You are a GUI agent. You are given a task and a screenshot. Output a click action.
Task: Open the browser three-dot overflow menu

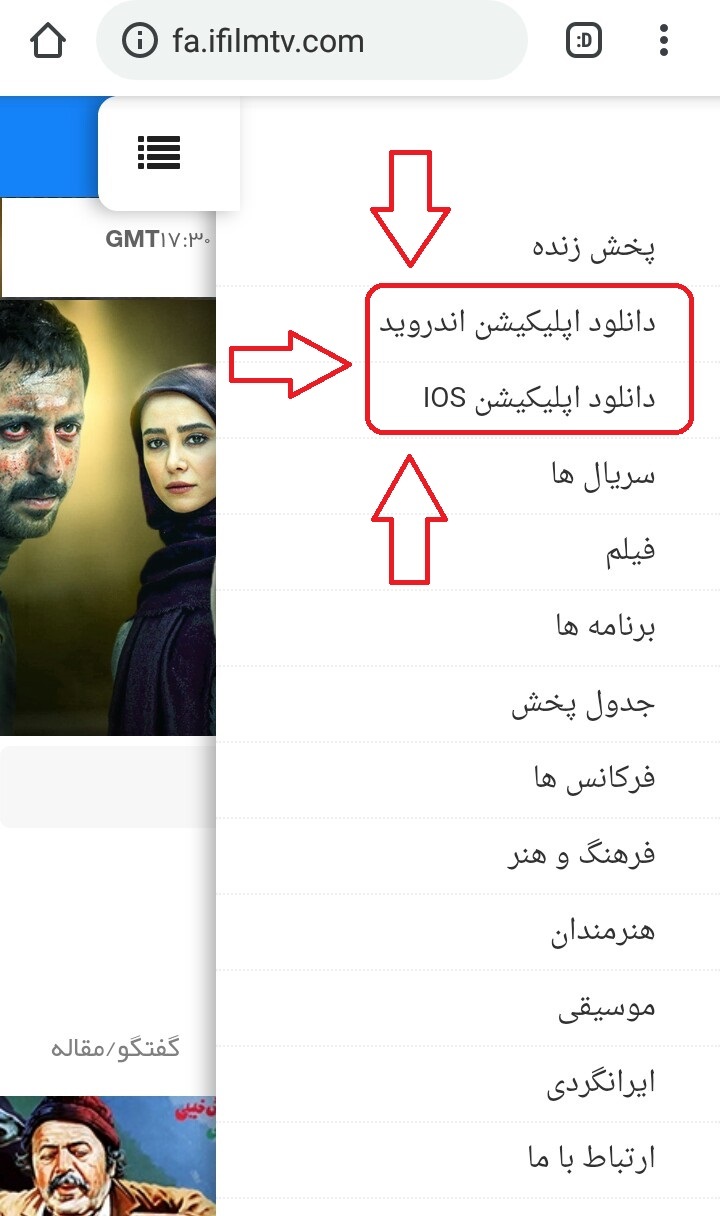tap(664, 41)
